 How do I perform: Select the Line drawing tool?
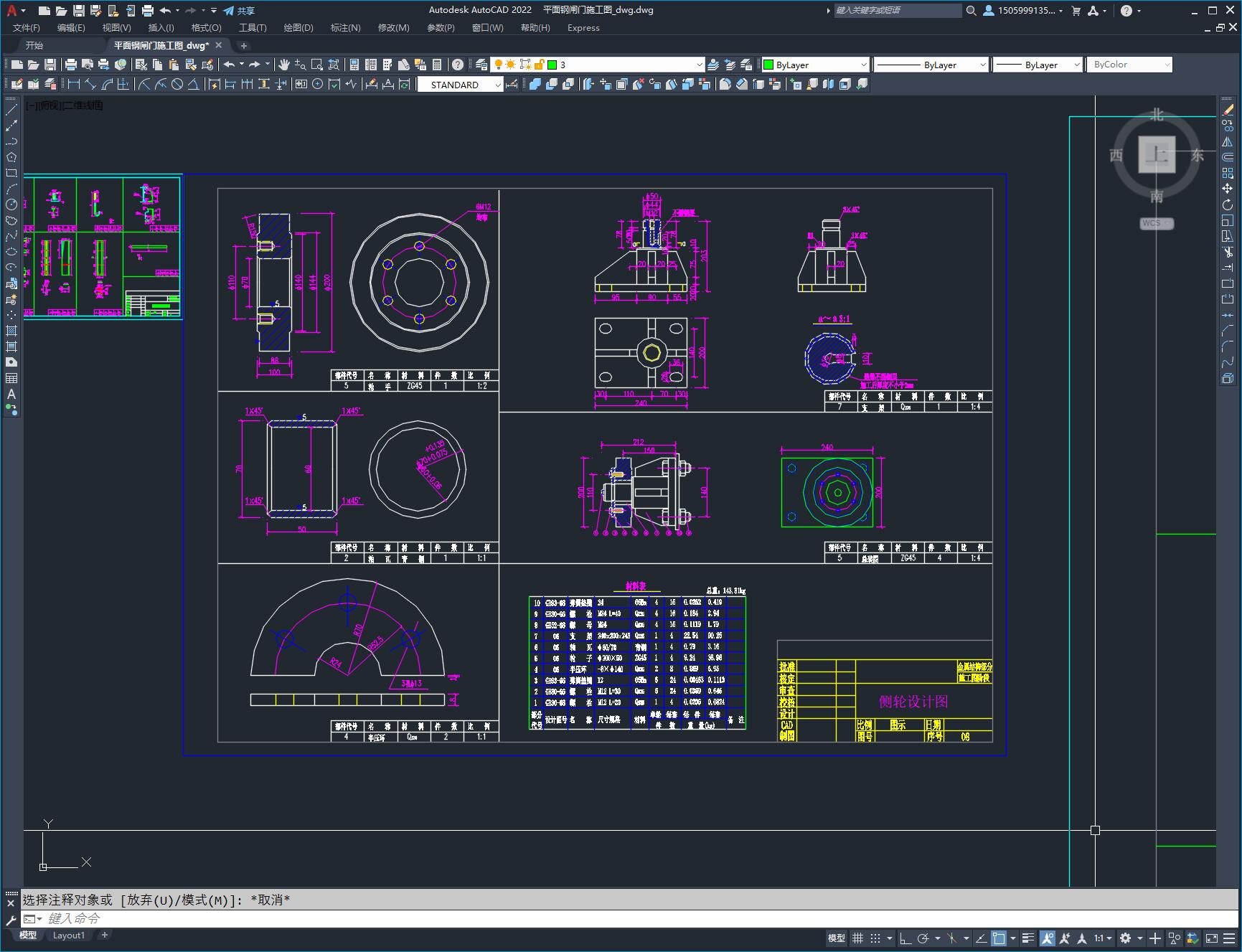[x=11, y=110]
